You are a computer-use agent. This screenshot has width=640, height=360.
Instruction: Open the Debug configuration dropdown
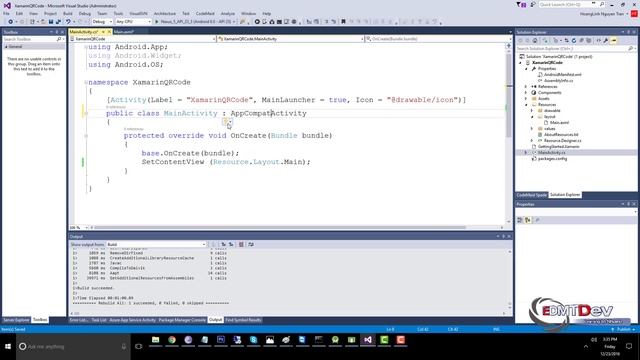(x=102, y=22)
